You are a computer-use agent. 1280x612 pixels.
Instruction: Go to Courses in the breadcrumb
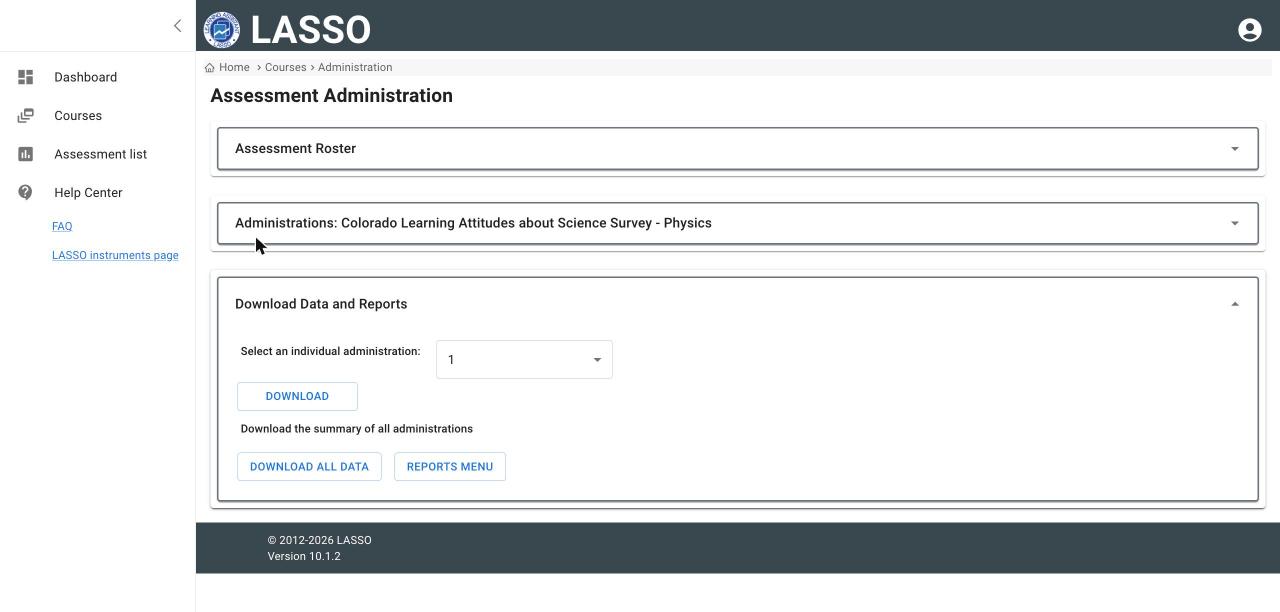pyautogui.click(x=285, y=67)
